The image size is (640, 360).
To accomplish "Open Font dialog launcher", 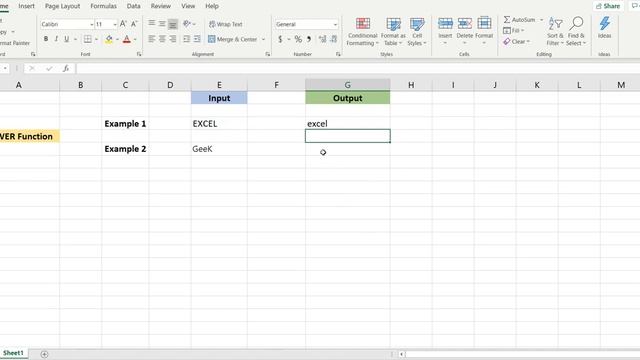I will click(139, 54).
